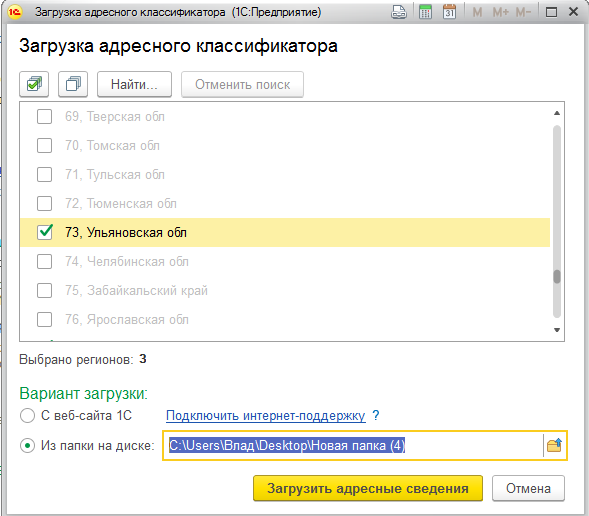Screen dimensions: 589x516
Task: Click the M+ memory button
Action: pyautogui.click(x=501, y=12)
